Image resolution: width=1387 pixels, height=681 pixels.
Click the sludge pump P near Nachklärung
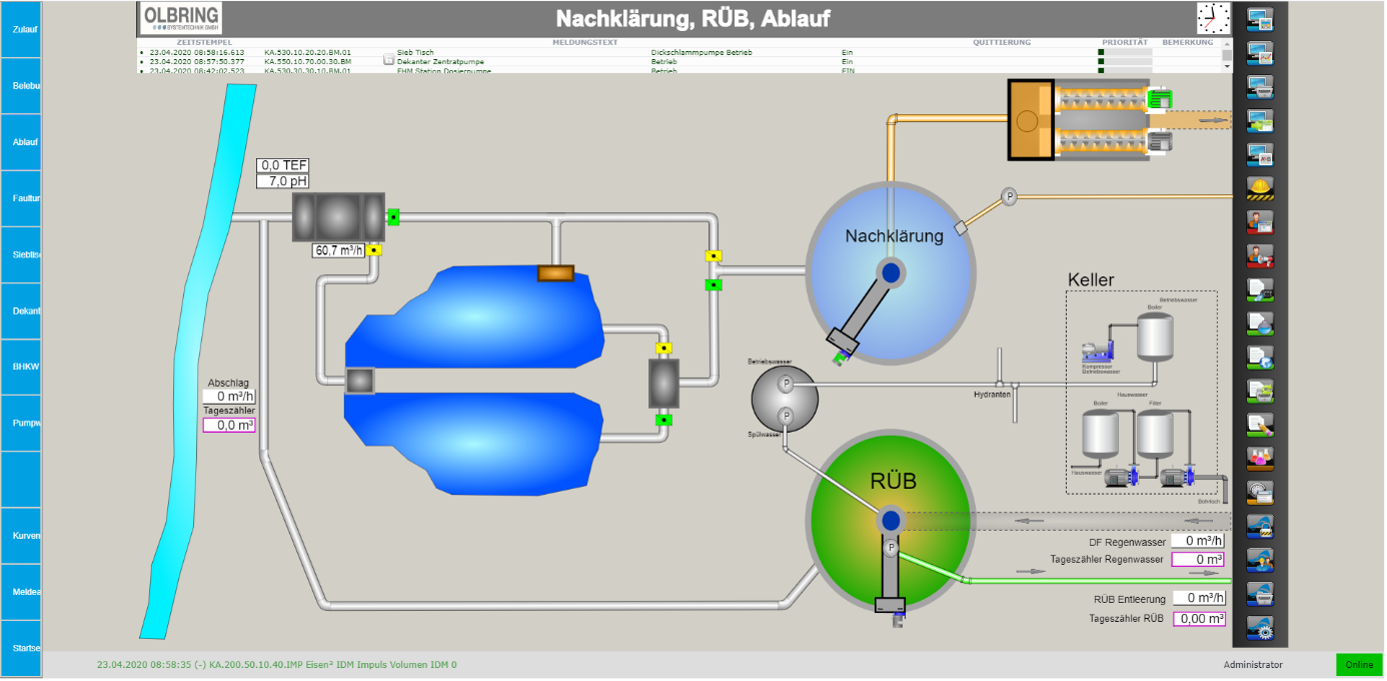click(x=1009, y=197)
